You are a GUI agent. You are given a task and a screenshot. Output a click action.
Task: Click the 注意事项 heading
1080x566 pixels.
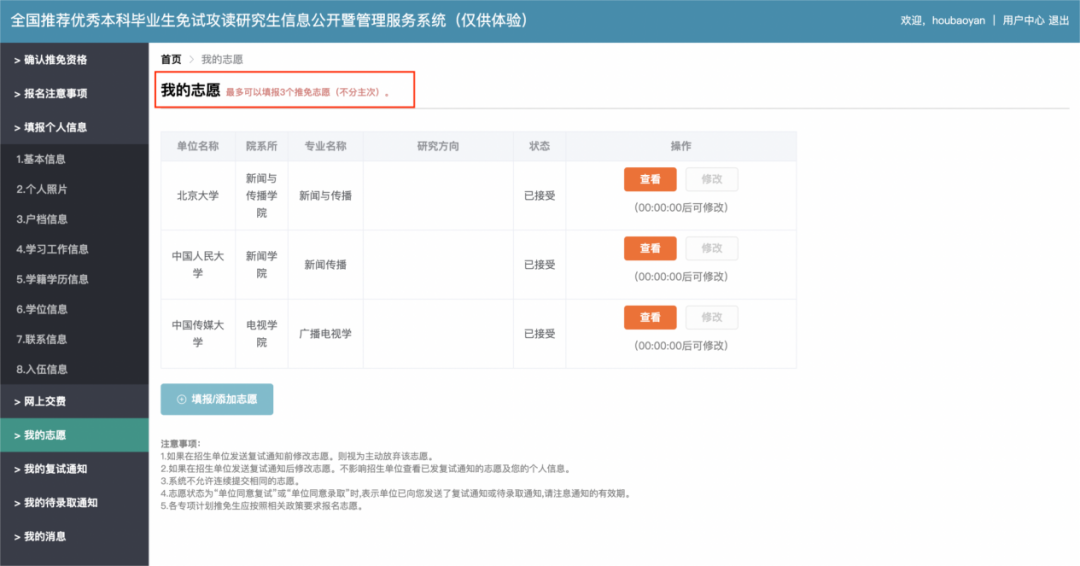pyautogui.click(x=180, y=444)
